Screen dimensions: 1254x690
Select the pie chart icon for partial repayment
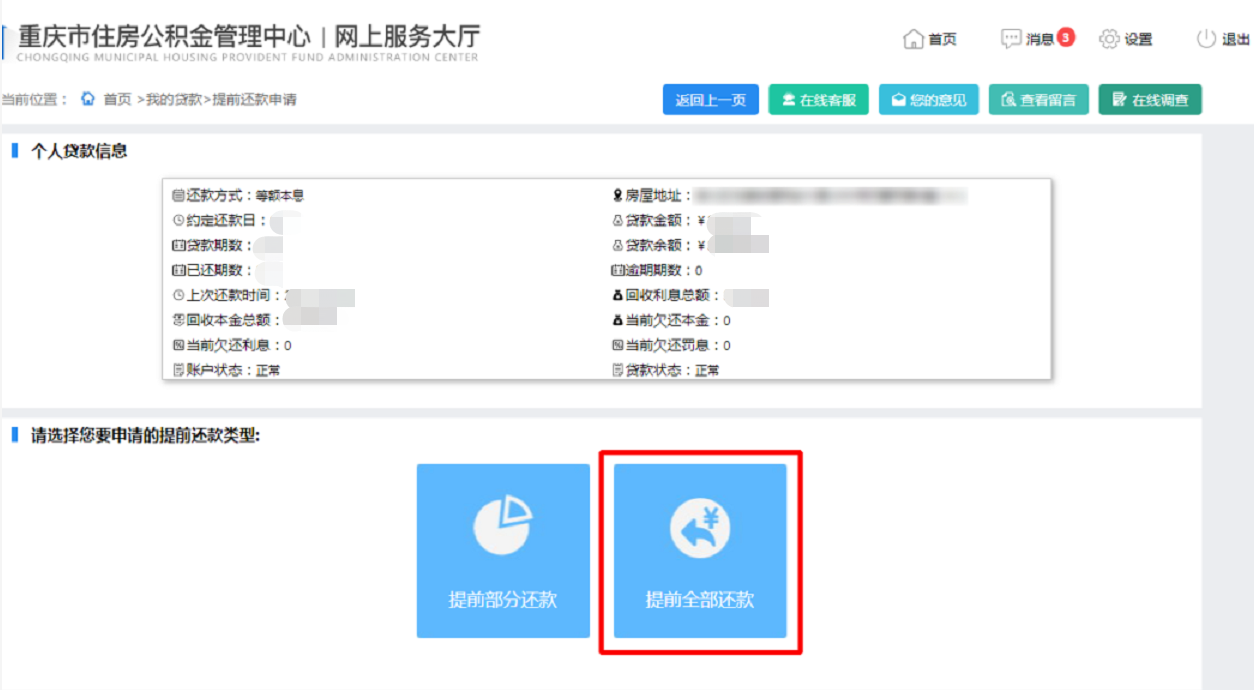[502, 525]
